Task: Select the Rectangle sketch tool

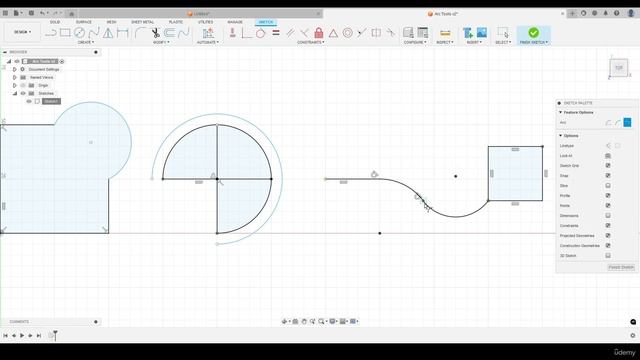Action: 65,33
